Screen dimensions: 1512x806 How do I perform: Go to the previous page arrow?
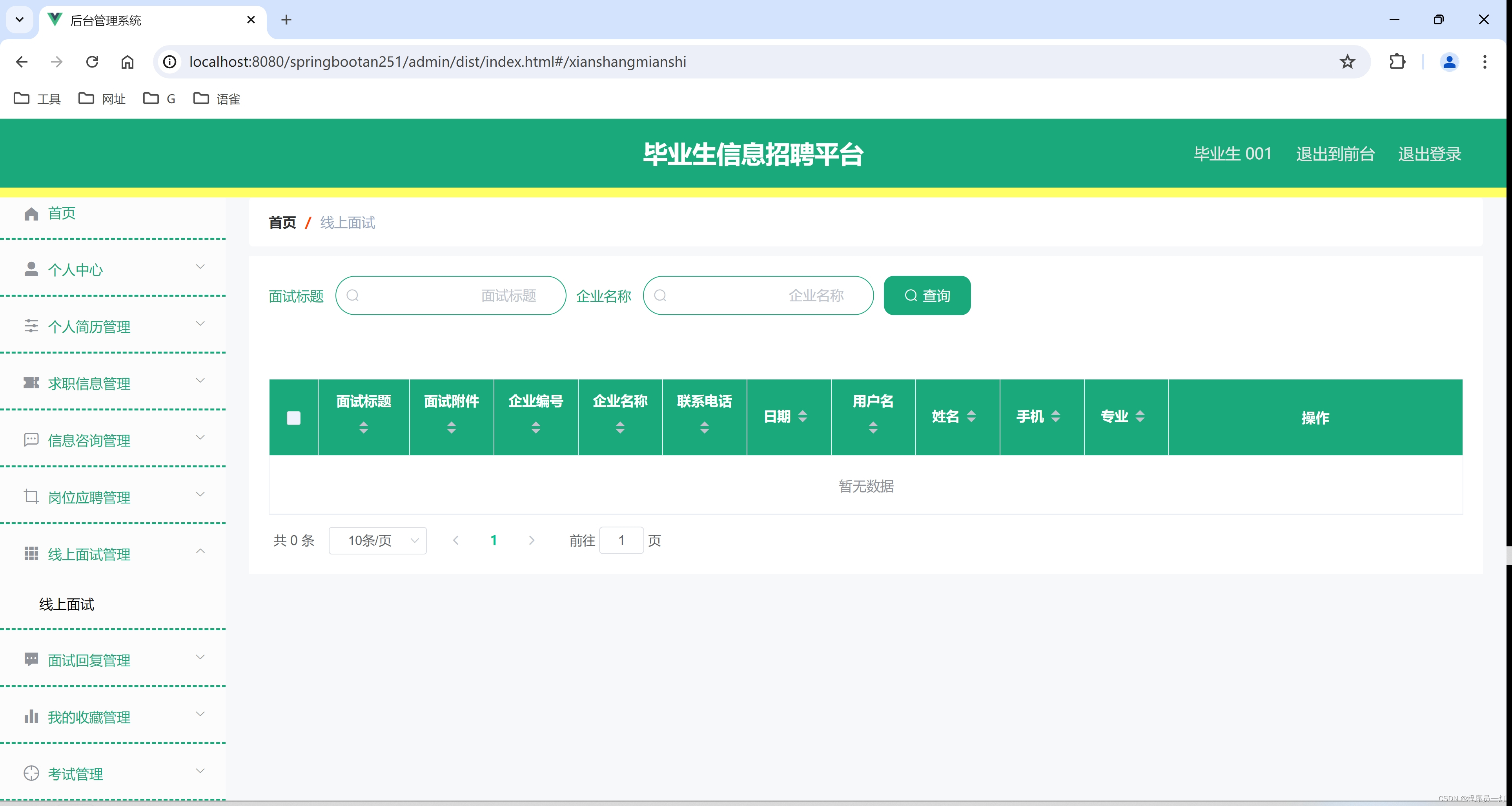pos(455,541)
